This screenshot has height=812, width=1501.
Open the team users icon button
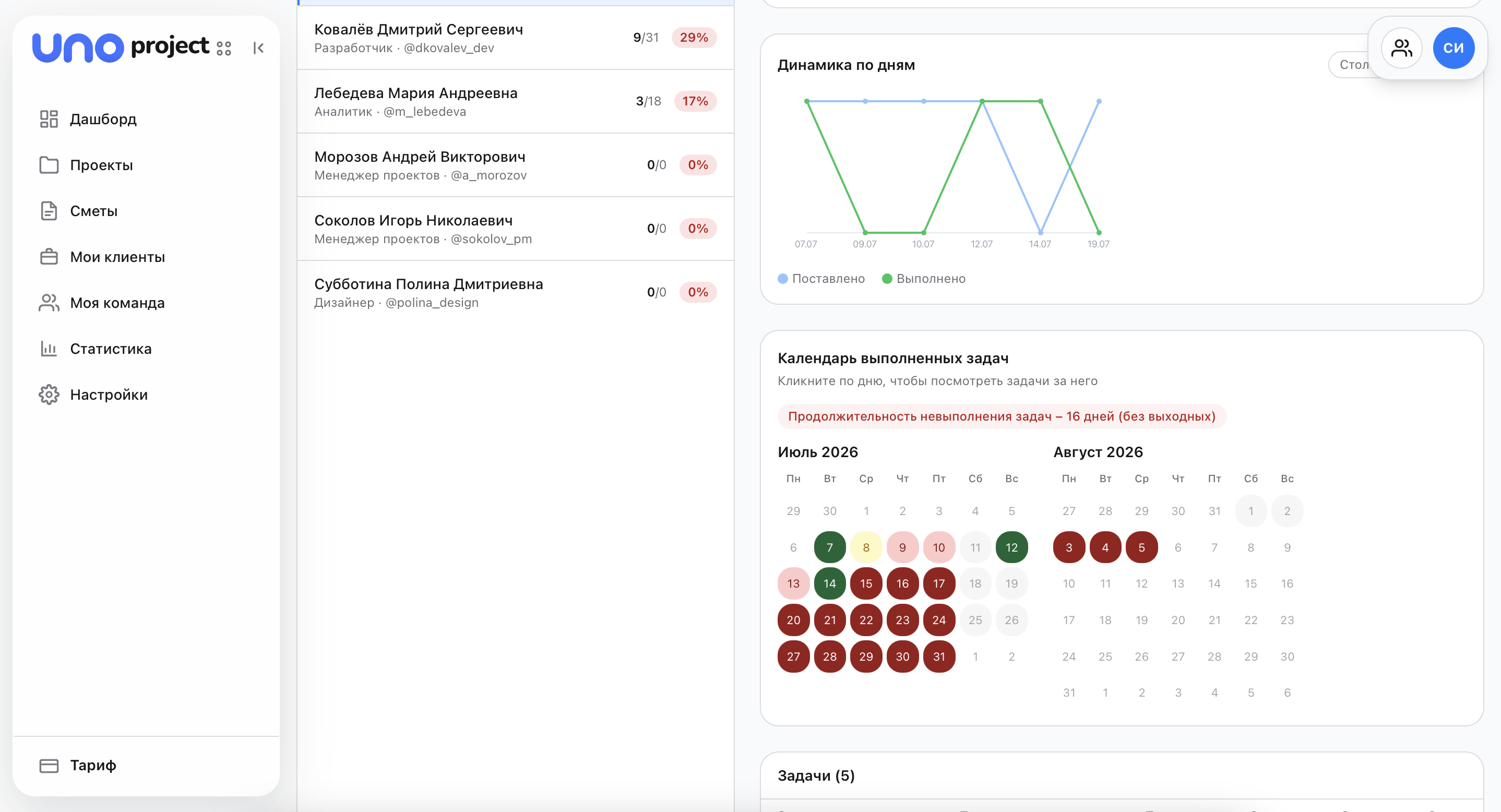coord(1401,48)
